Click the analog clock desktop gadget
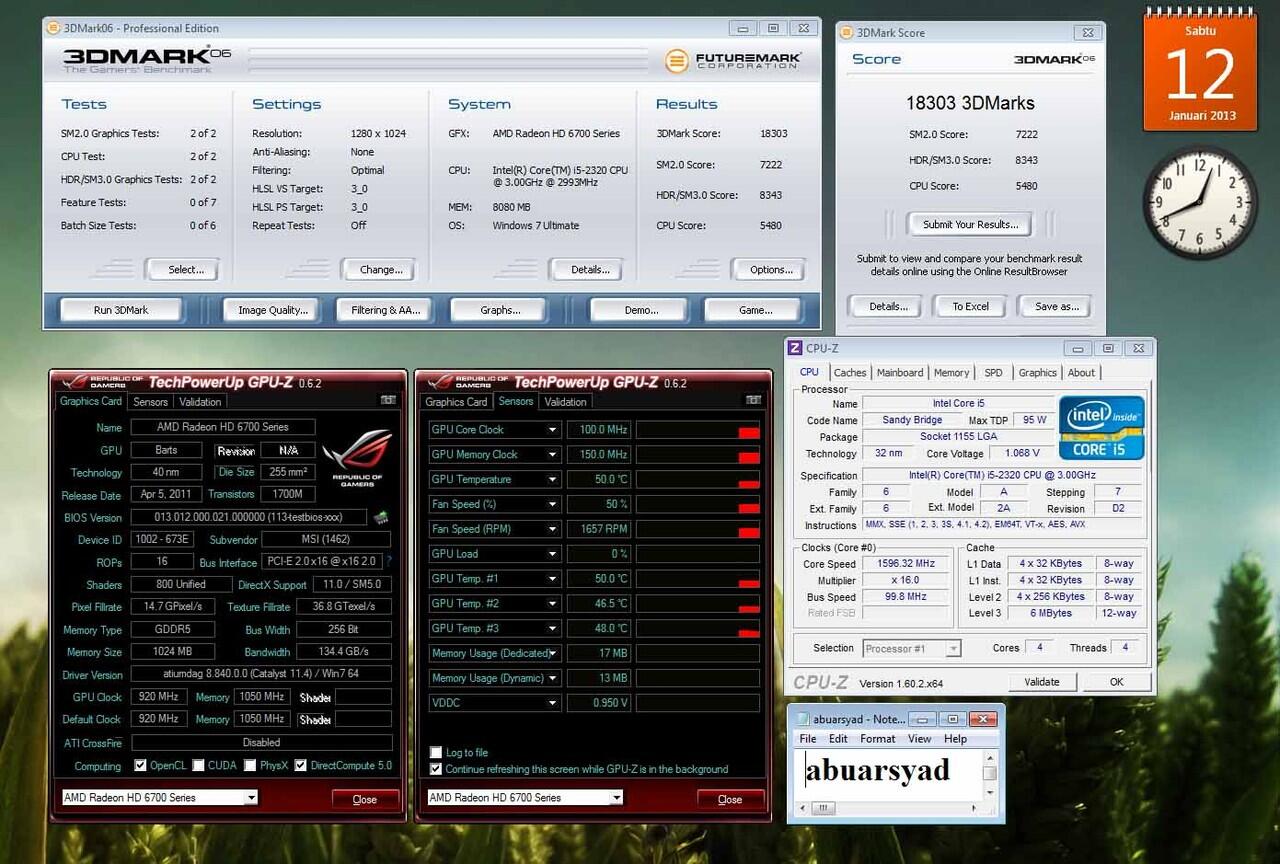The width and height of the screenshot is (1280, 864). pyautogui.click(x=1200, y=202)
